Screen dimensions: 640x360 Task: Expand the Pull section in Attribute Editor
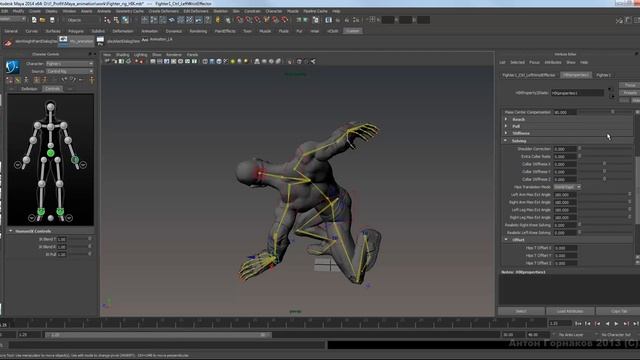click(x=506, y=126)
